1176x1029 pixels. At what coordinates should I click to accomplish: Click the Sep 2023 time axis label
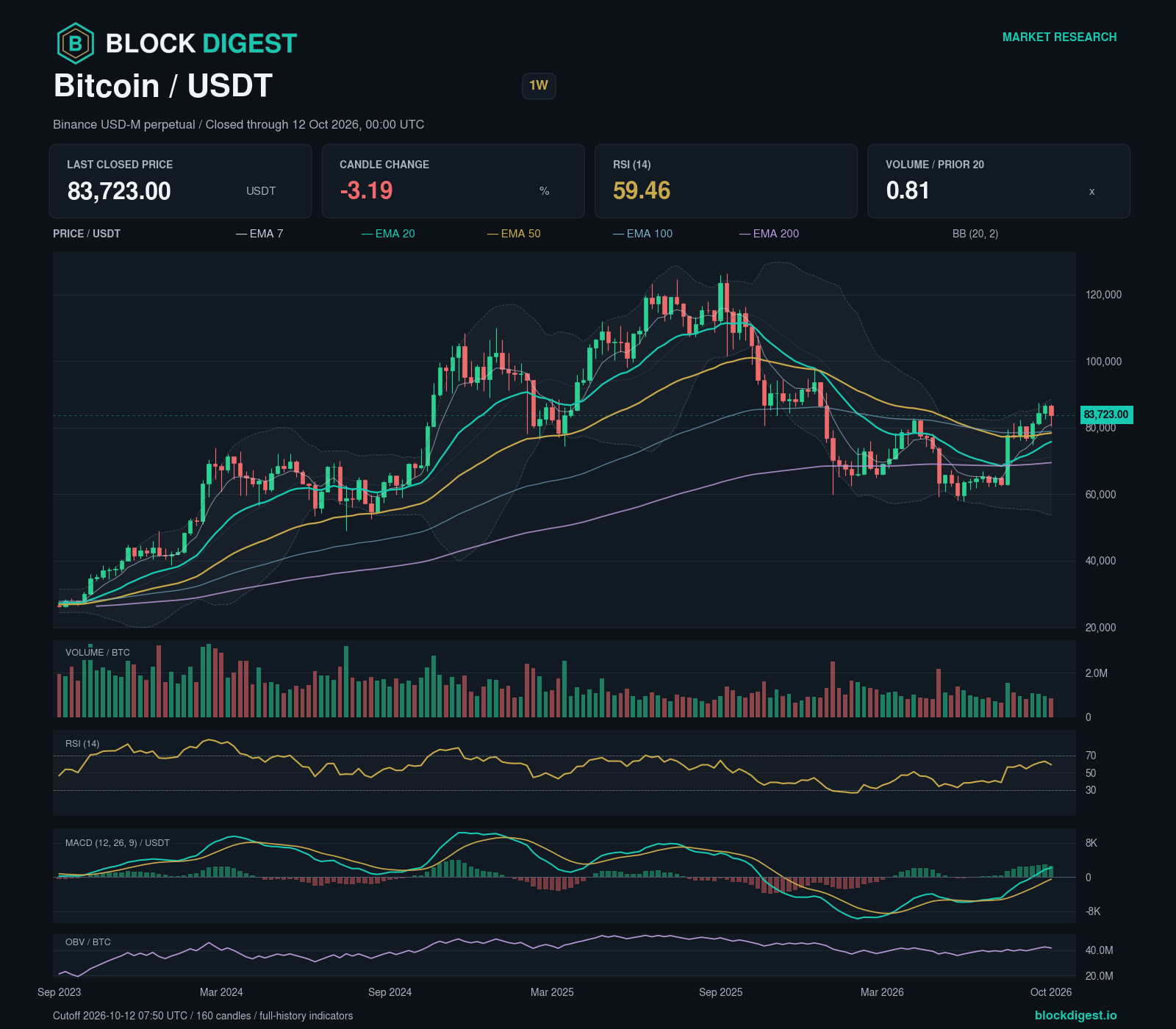(60, 992)
